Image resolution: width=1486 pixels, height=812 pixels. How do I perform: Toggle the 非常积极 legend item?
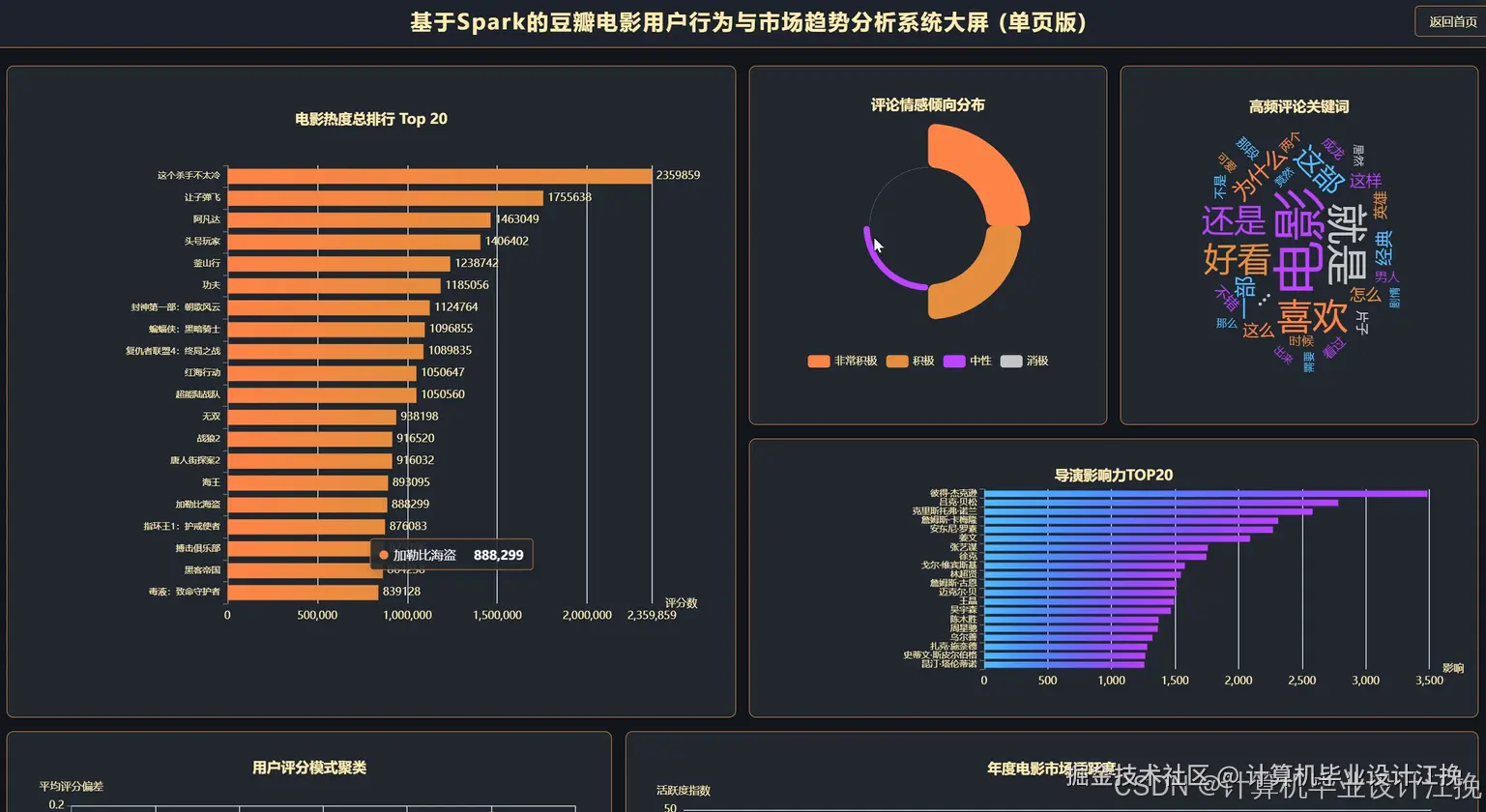pos(843,361)
